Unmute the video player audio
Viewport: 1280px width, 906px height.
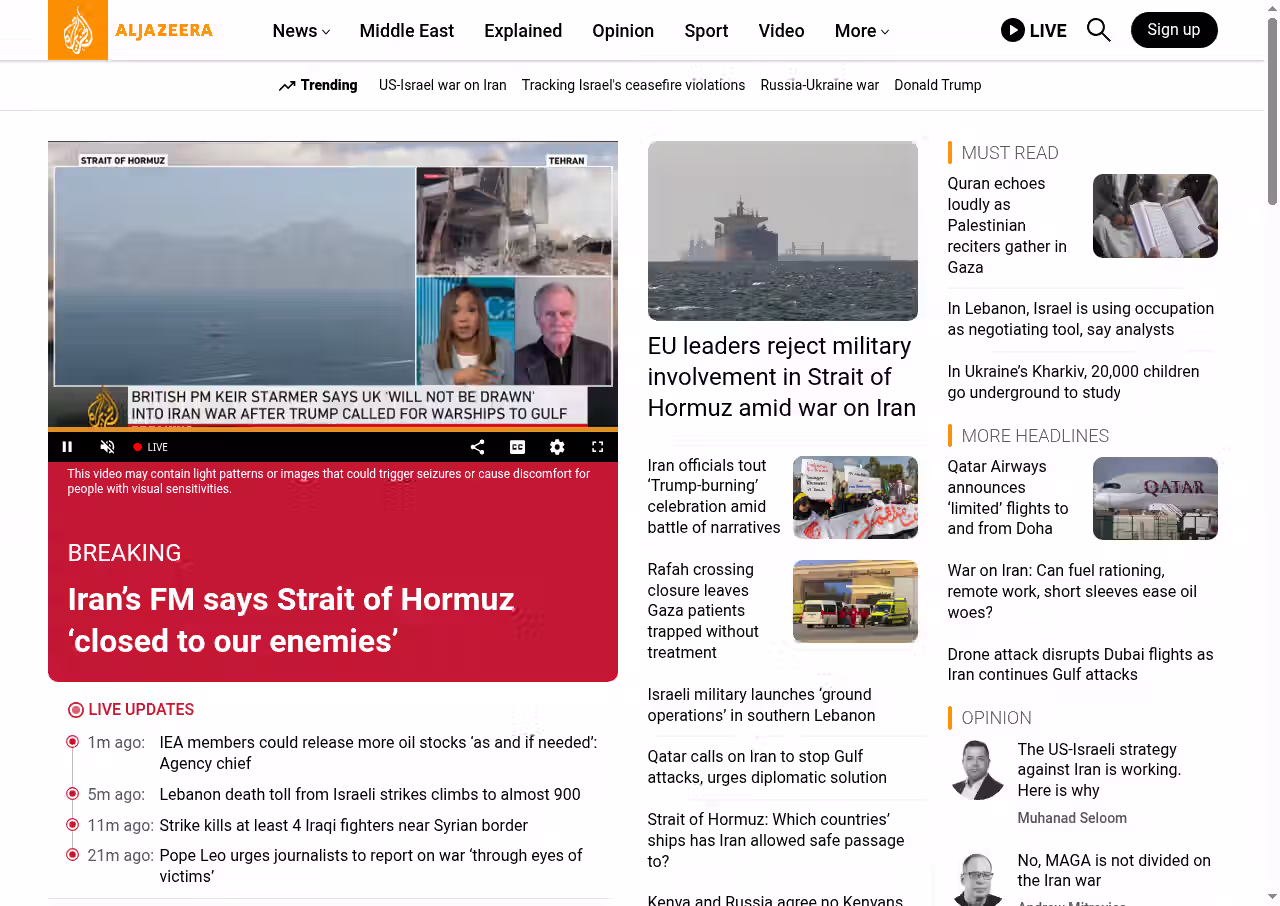[x=108, y=447]
